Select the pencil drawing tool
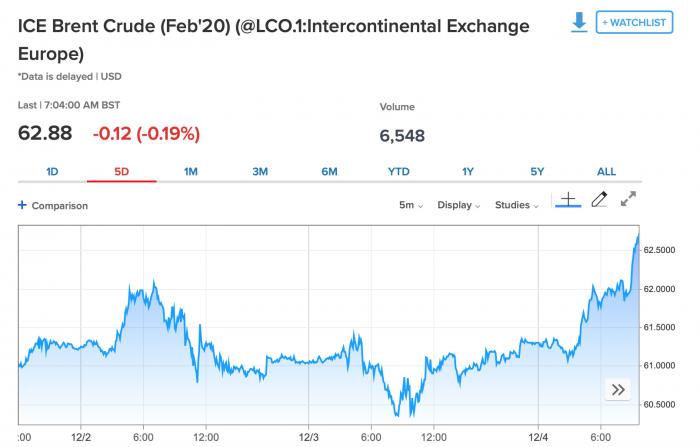700x447 pixels. [x=599, y=200]
